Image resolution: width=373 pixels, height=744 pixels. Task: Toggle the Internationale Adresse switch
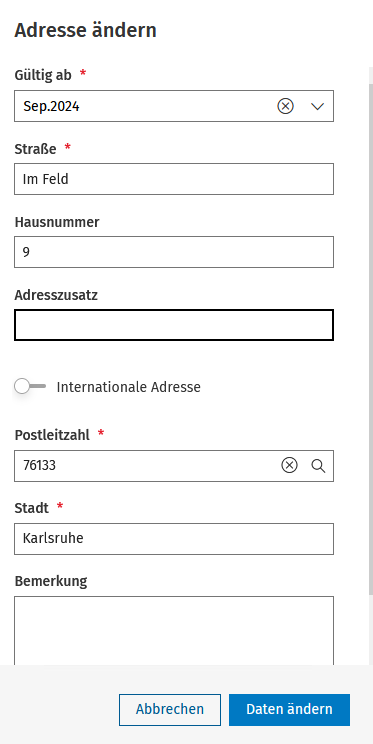30,386
